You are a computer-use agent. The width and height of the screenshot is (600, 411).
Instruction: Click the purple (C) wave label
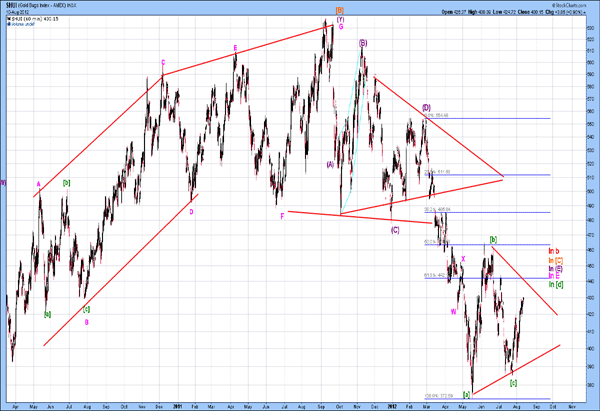click(395, 230)
